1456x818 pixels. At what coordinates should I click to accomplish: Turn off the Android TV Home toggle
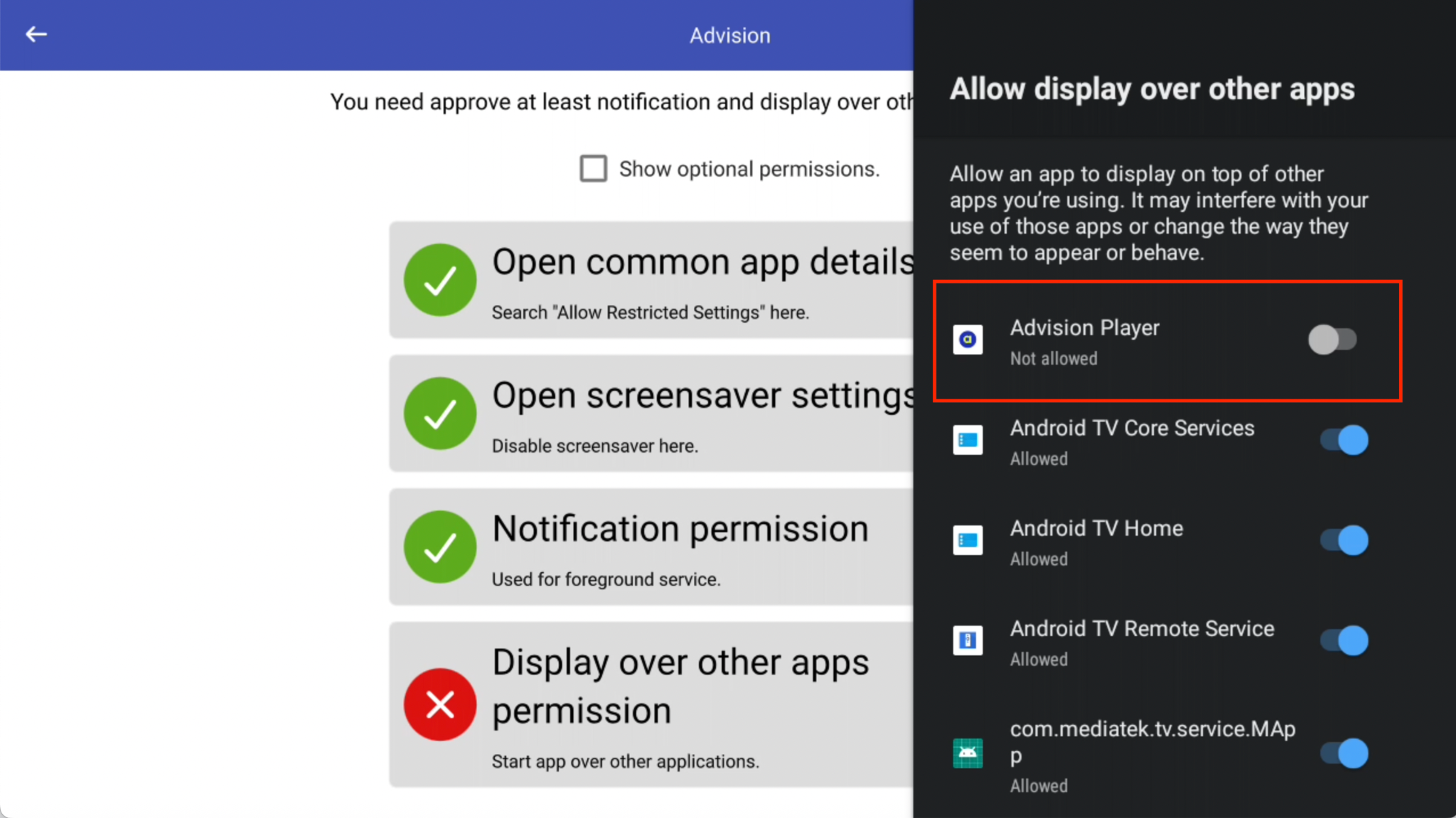[x=1344, y=540]
